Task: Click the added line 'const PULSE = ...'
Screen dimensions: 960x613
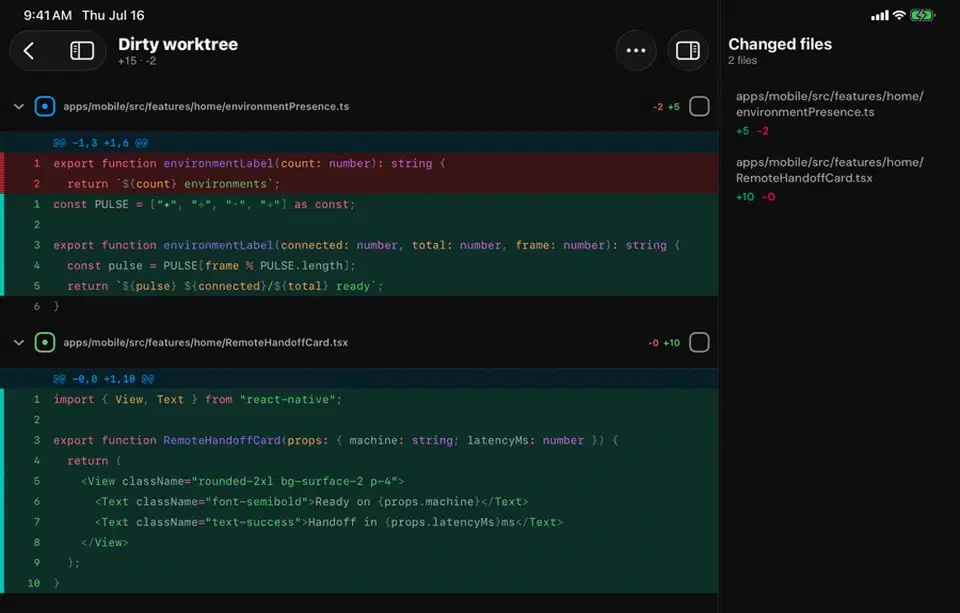Action: click(359, 204)
